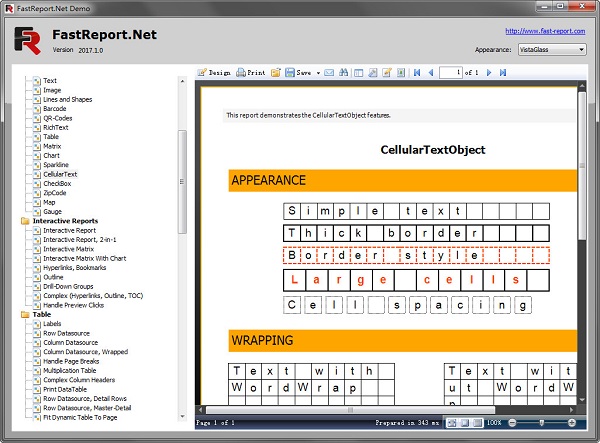Select Complex Column Headers report

[79, 380]
